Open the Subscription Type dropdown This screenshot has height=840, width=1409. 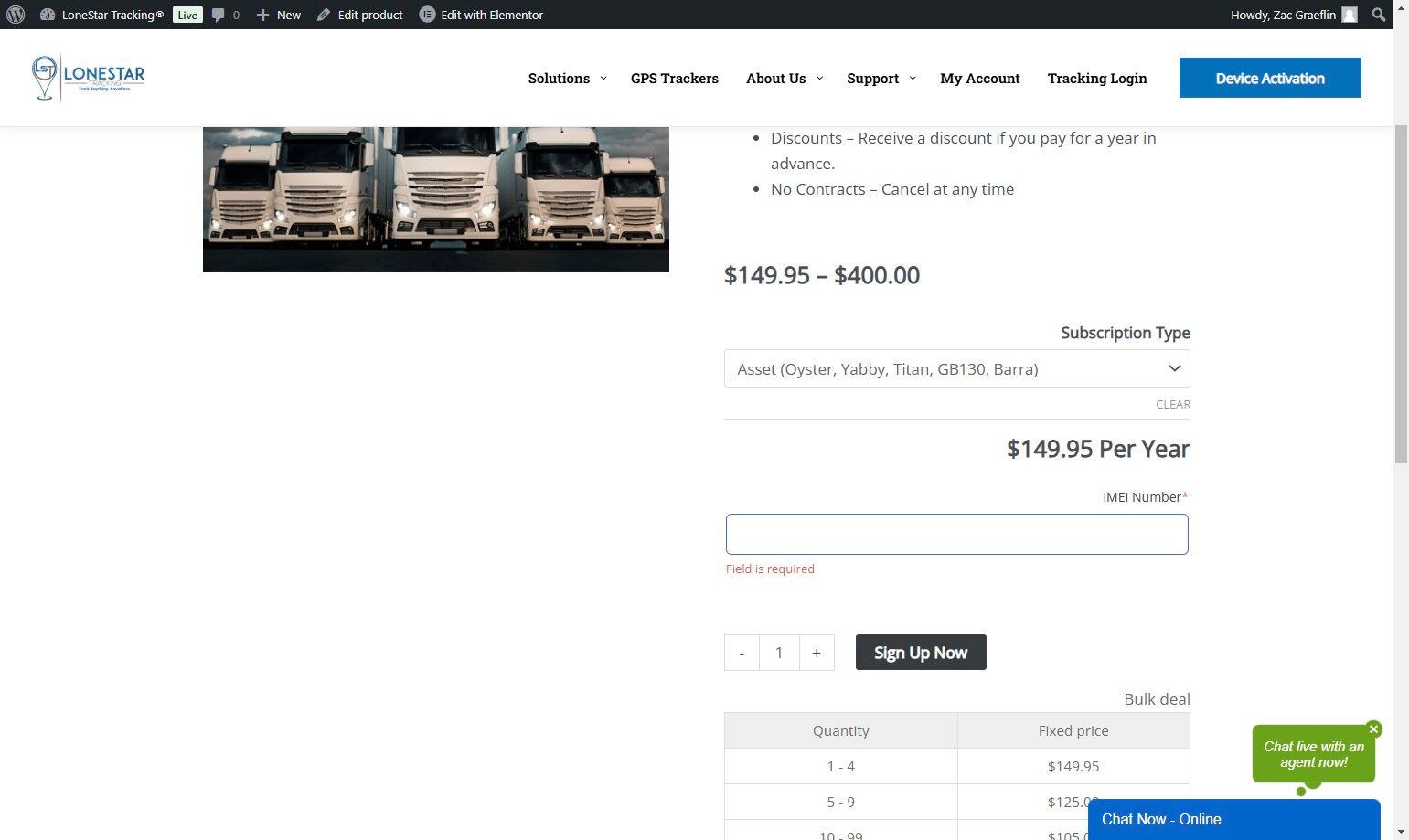[x=957, y=369]
